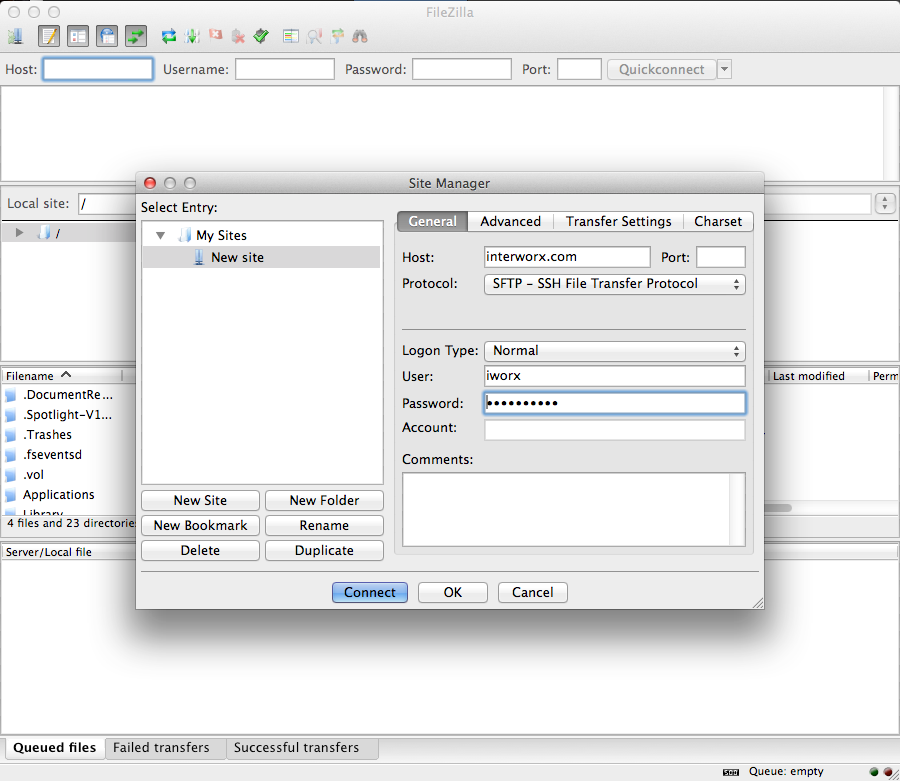900x781 pixels.
Task: Open the directory comparison icon
Action: coord(291,37)
